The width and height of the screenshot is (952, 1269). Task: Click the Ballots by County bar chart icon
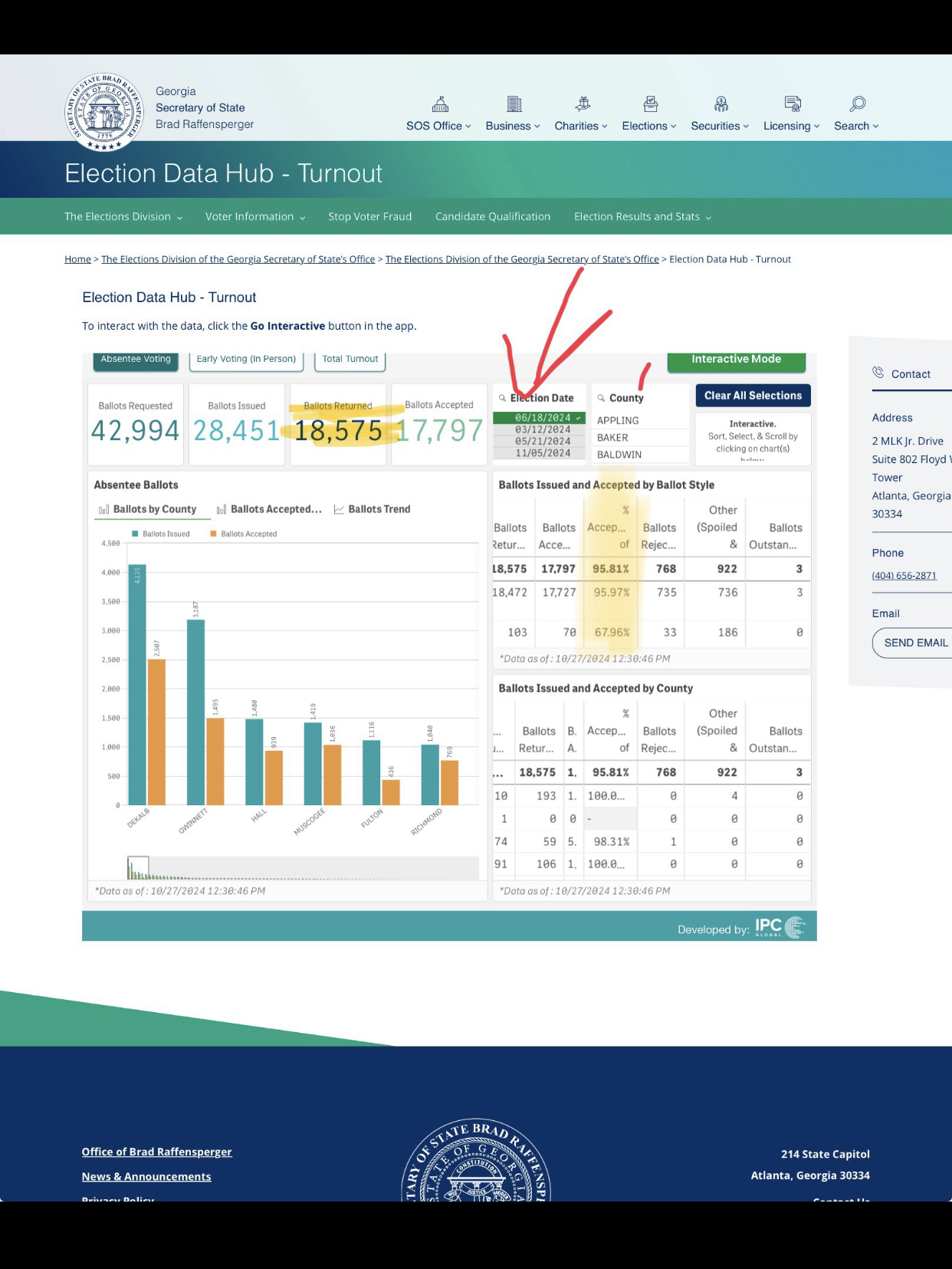pyautogui.click(x=103, y=509)
